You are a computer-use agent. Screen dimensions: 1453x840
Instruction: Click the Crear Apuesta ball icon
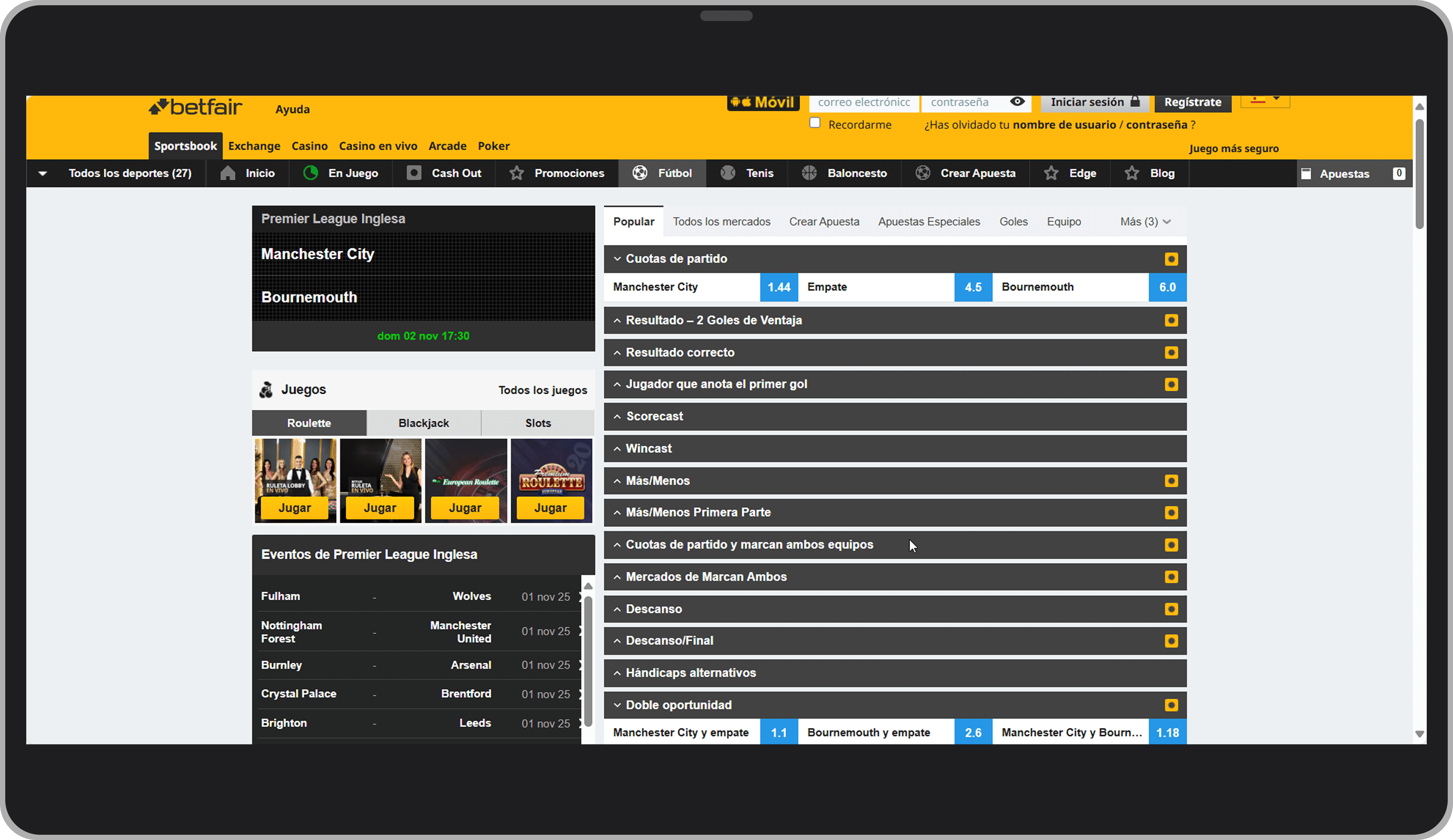coord(923,173)
